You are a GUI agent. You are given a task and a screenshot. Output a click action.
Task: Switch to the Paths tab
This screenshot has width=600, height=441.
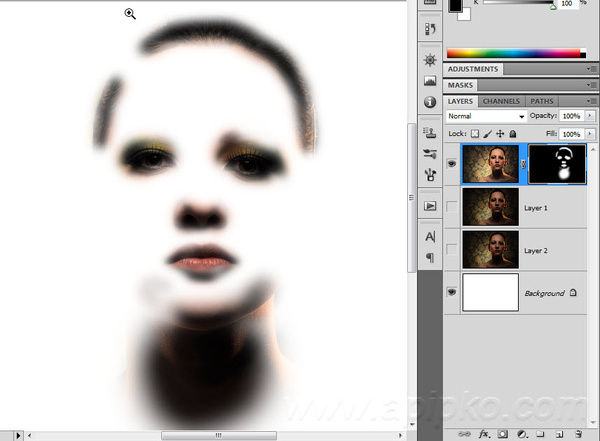point(542,101)
